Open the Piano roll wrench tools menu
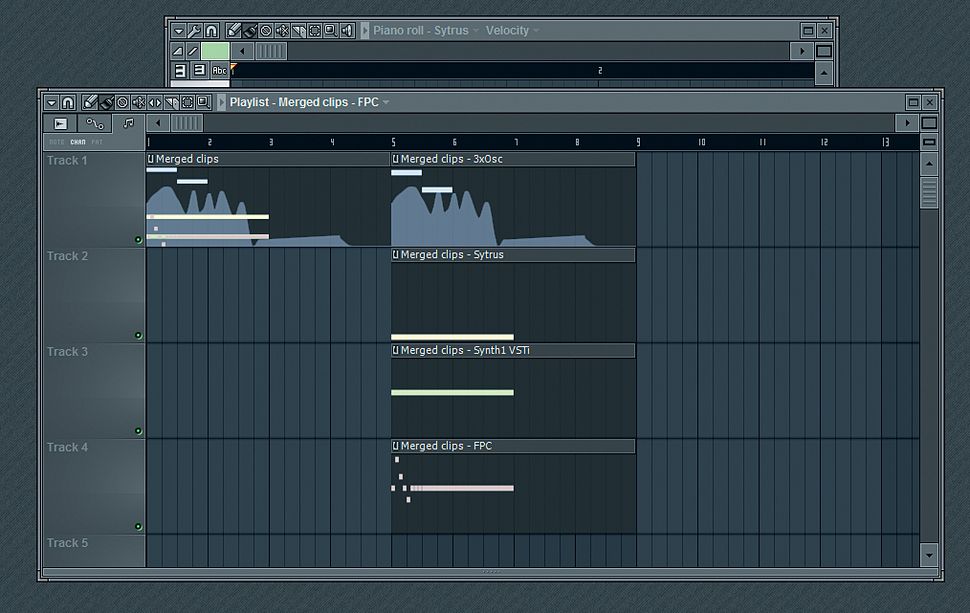Image resolution: width=970 pixels, height=613 pixels. (x=194, y=30)
